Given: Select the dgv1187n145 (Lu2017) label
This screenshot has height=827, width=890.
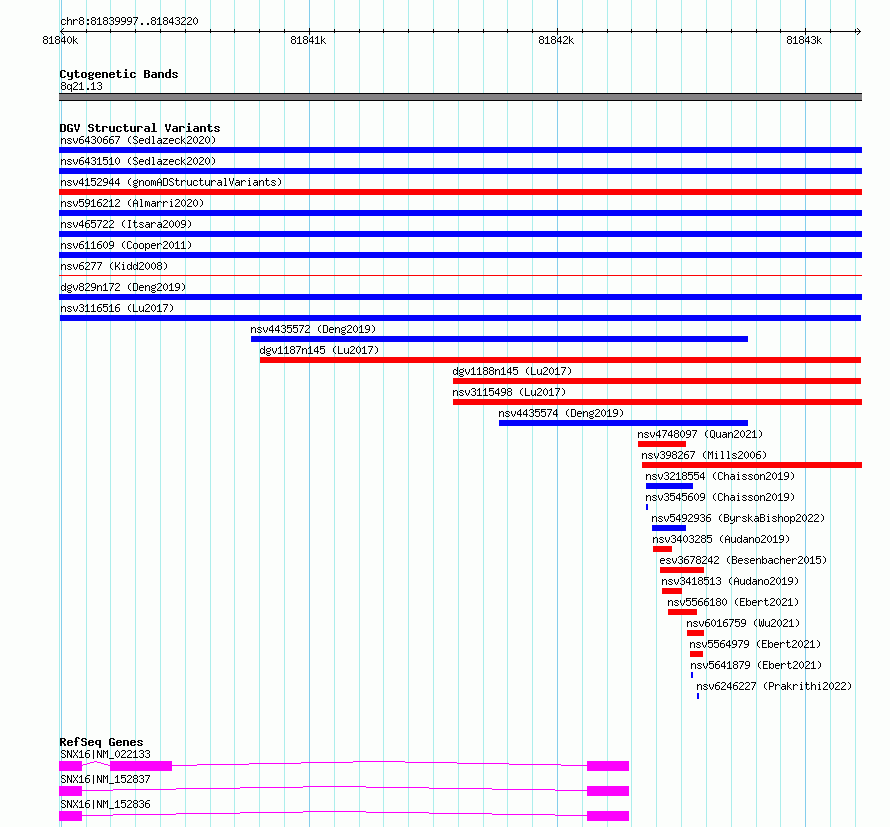Looking at the screenshot, I should 319,350.
